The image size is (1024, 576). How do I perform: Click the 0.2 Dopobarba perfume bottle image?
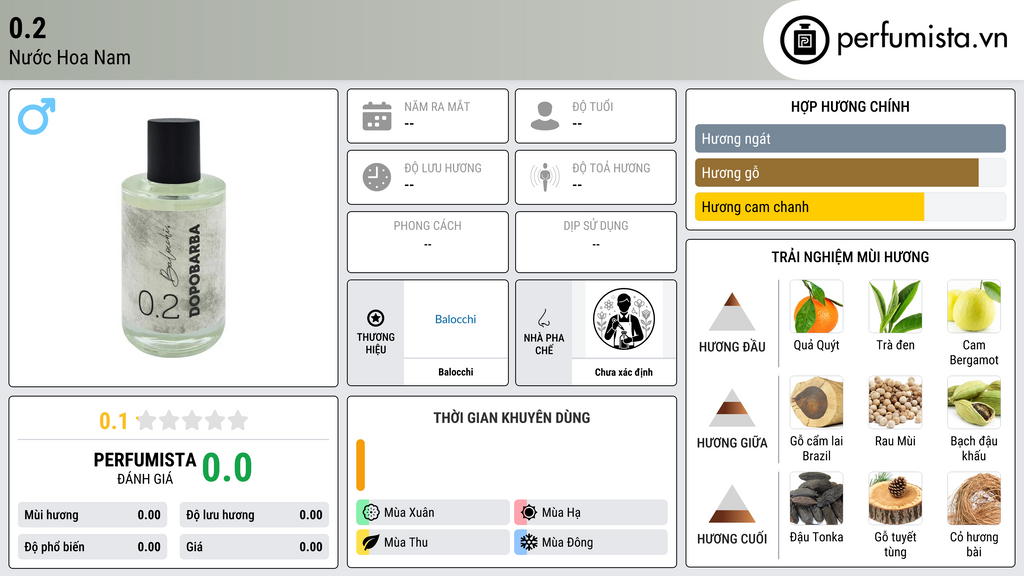174,238
